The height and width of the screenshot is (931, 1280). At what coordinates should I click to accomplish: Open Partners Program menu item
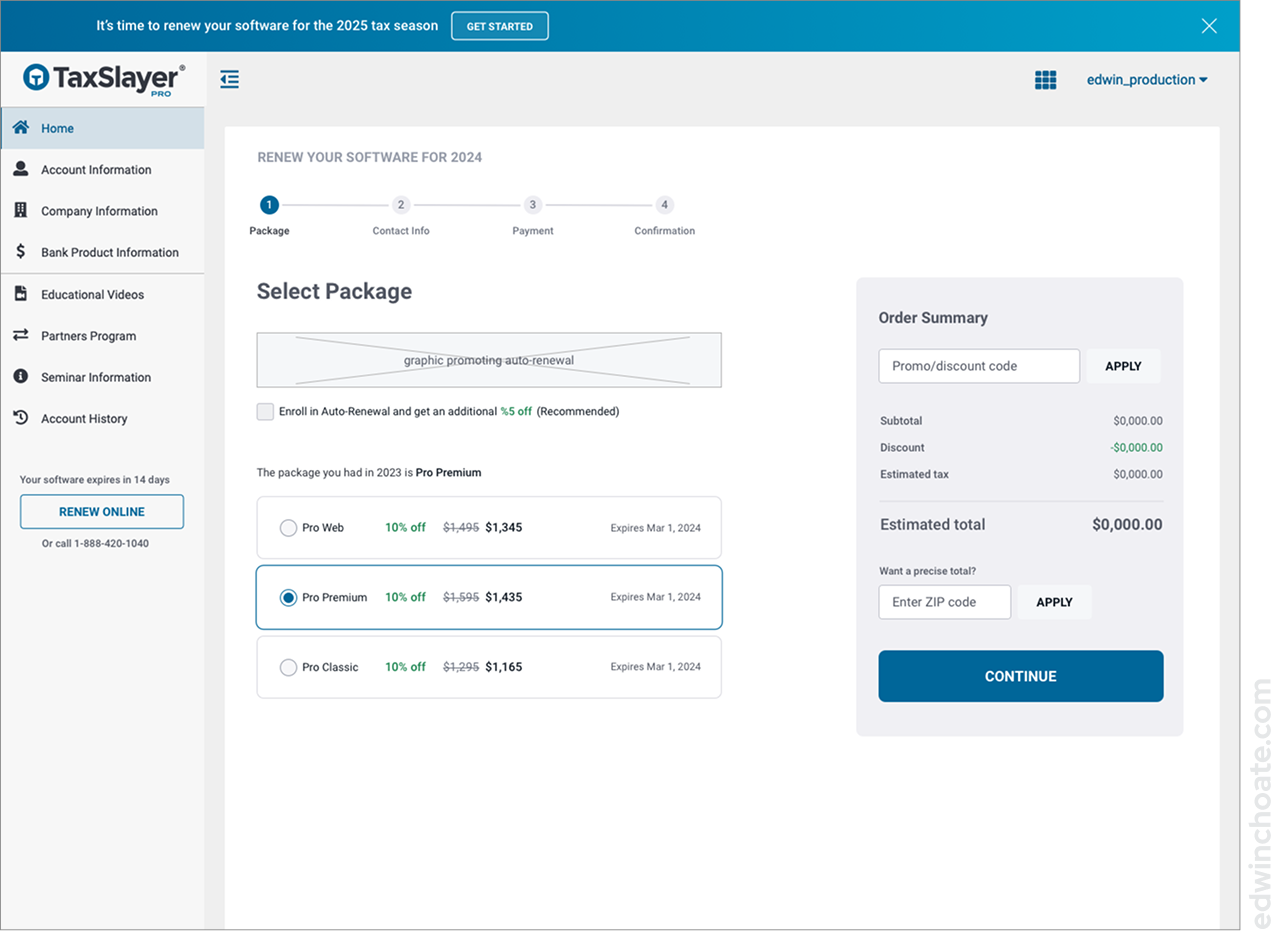pos(102,336)
